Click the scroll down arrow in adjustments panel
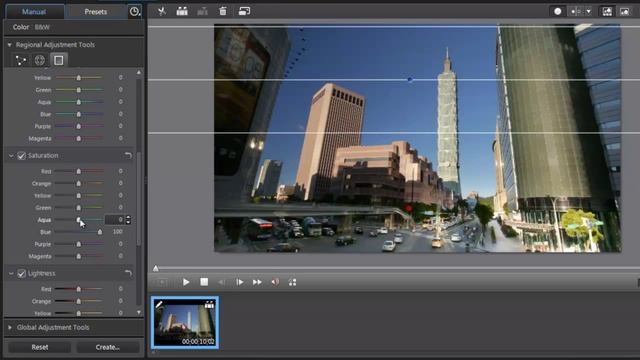This screenshot has height=360, width=640. click(139, 312)
